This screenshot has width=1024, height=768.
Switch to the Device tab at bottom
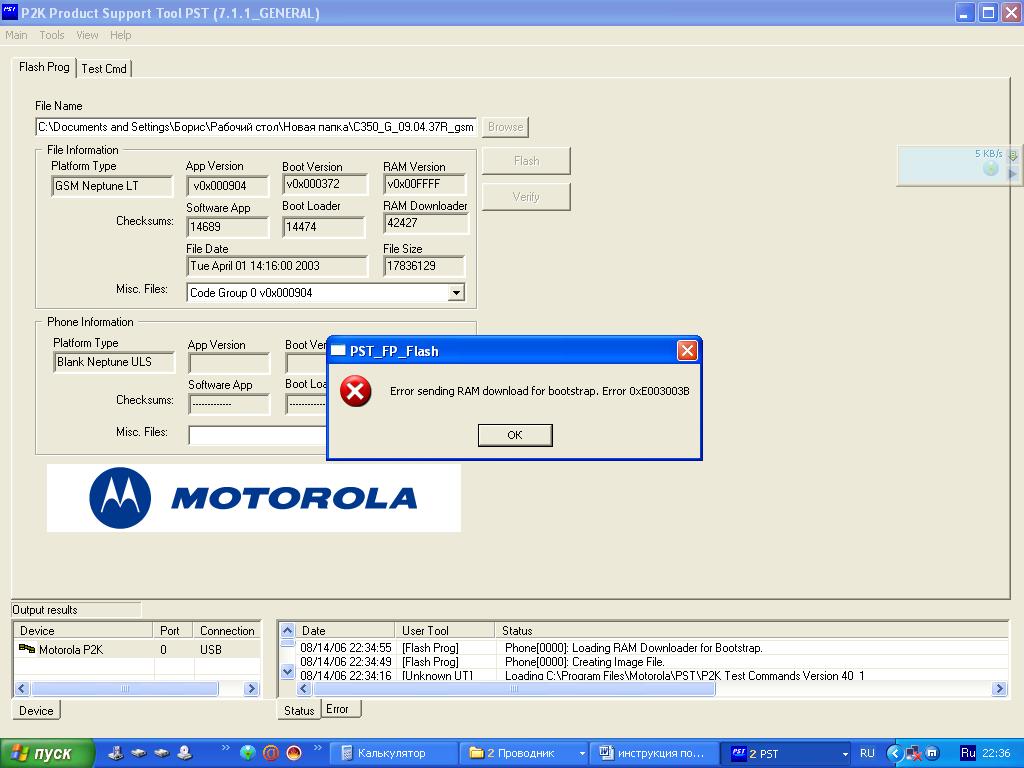coord(36,711)
